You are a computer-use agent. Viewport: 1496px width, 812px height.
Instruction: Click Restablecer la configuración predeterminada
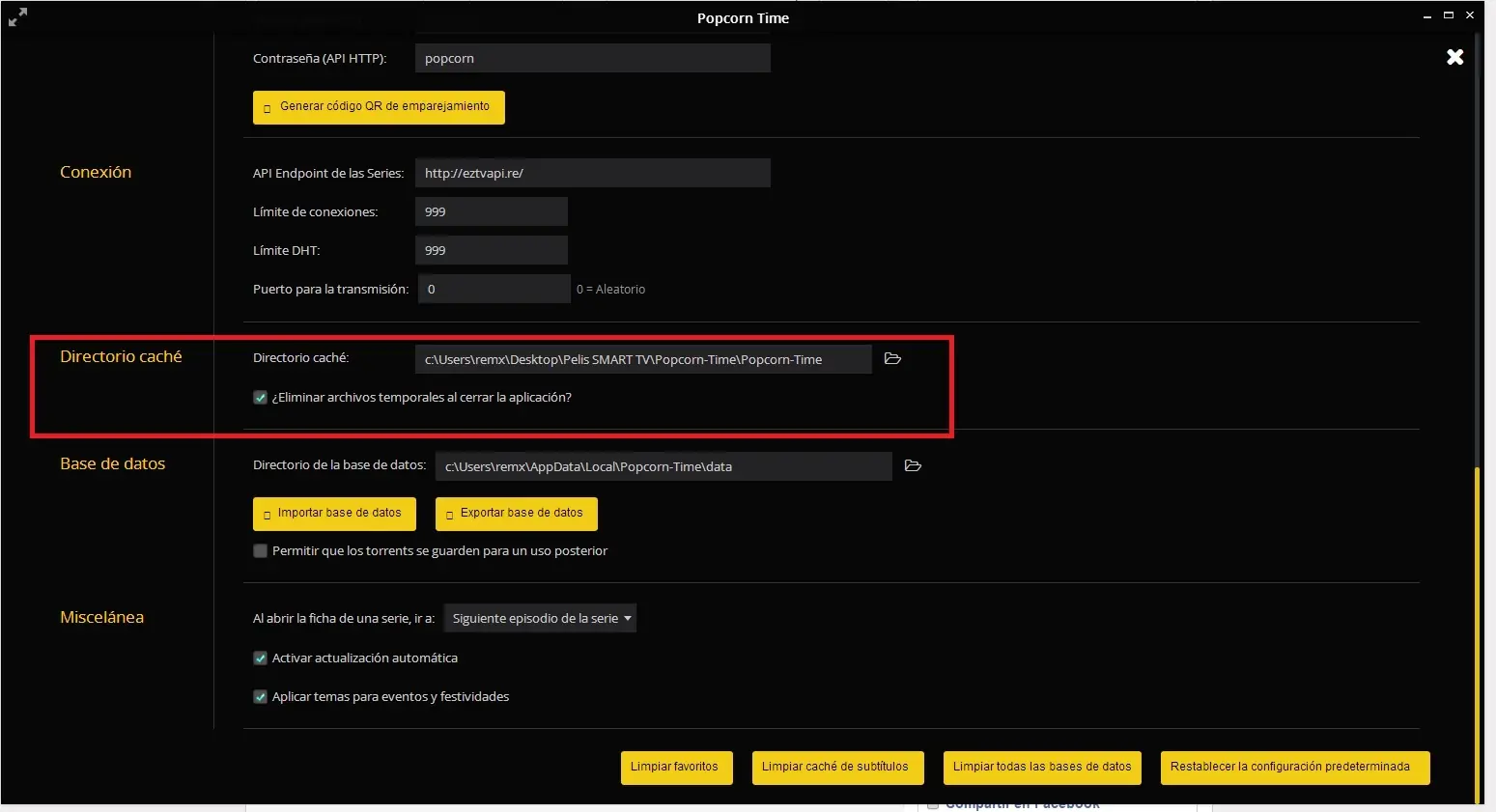click(x=1294, y=768)
